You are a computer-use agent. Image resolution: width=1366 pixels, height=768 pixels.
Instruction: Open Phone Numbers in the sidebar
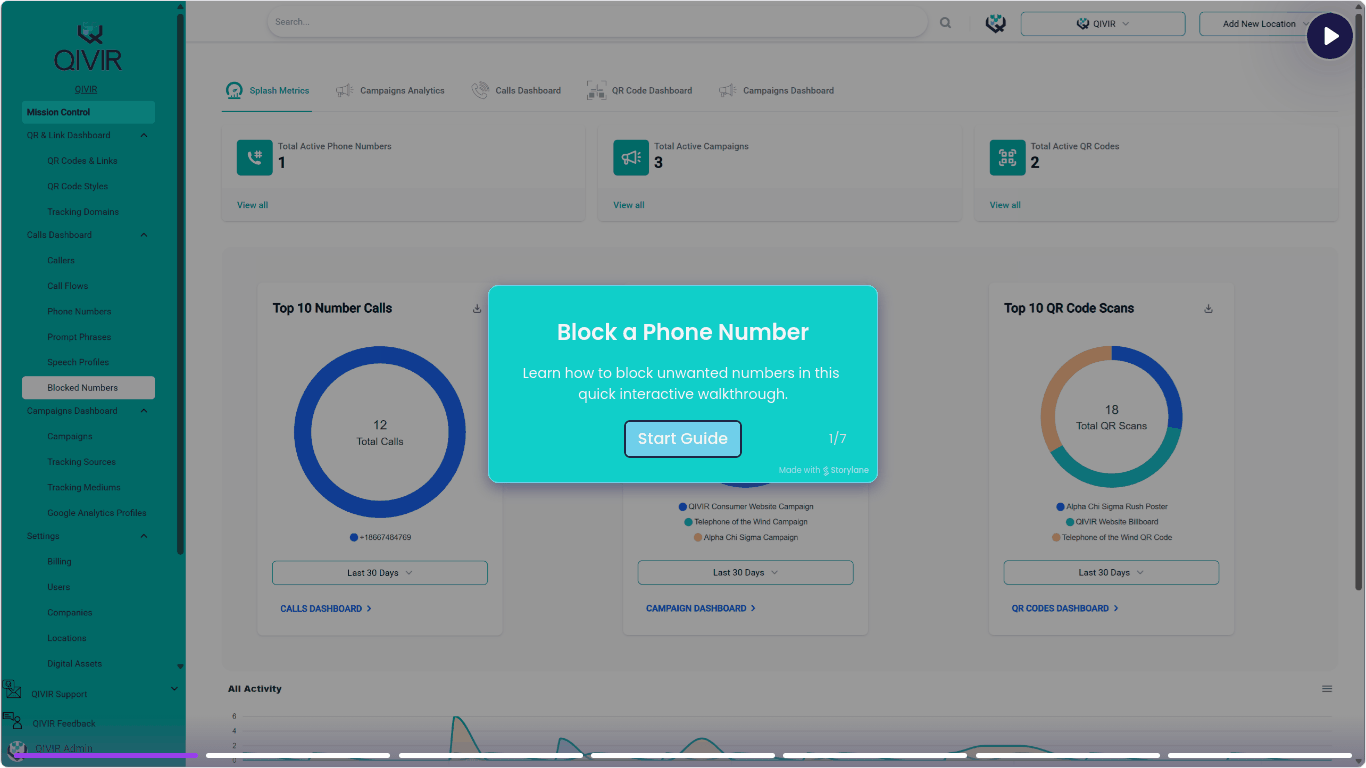79,312
